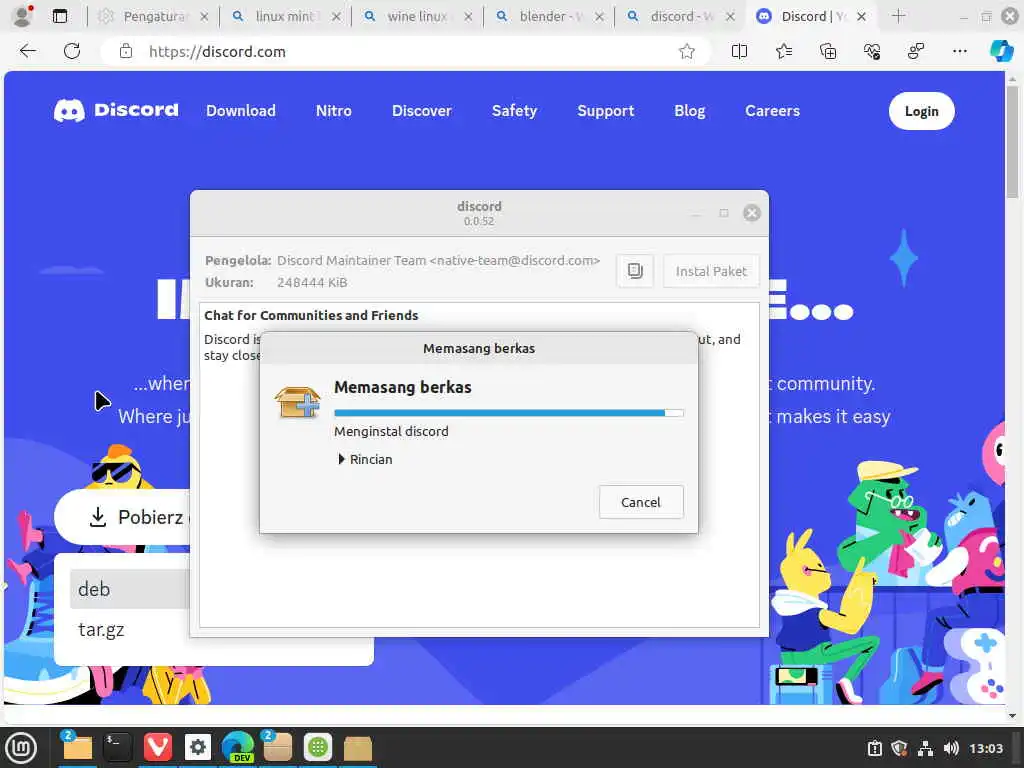Open the favorites list icon

784,52
